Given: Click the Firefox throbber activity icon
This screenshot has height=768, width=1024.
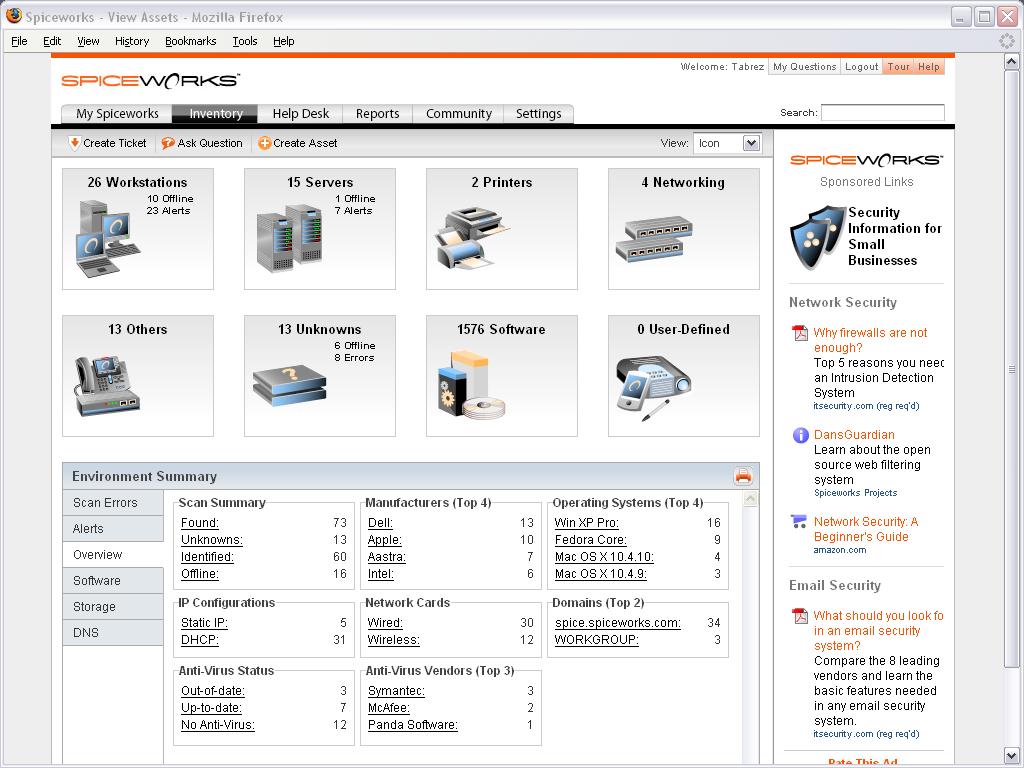Looking at the screenshot, I should pyautogui.click(x=1007, y=40).
